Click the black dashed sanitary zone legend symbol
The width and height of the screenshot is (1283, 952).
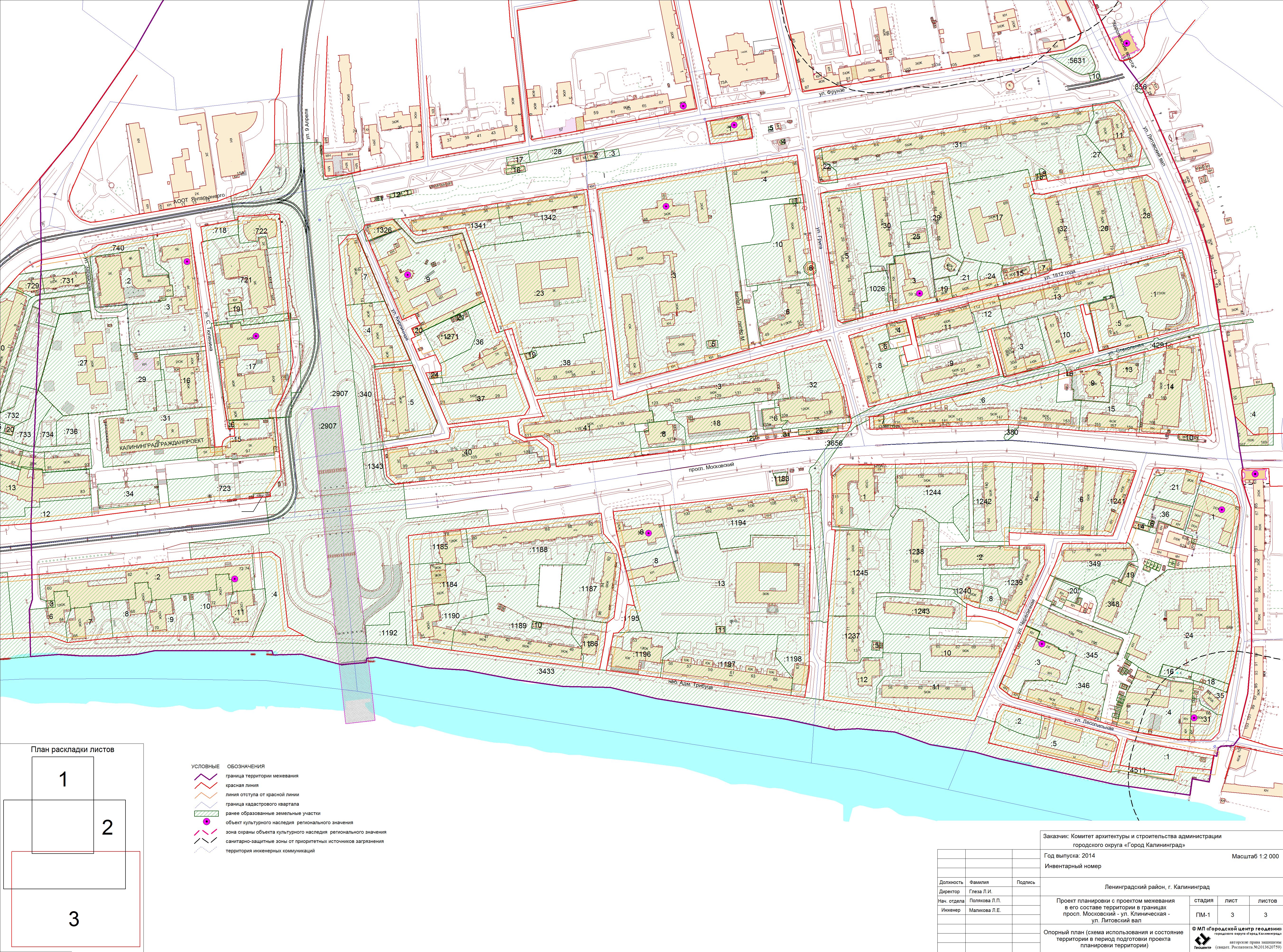coord(205,841)
